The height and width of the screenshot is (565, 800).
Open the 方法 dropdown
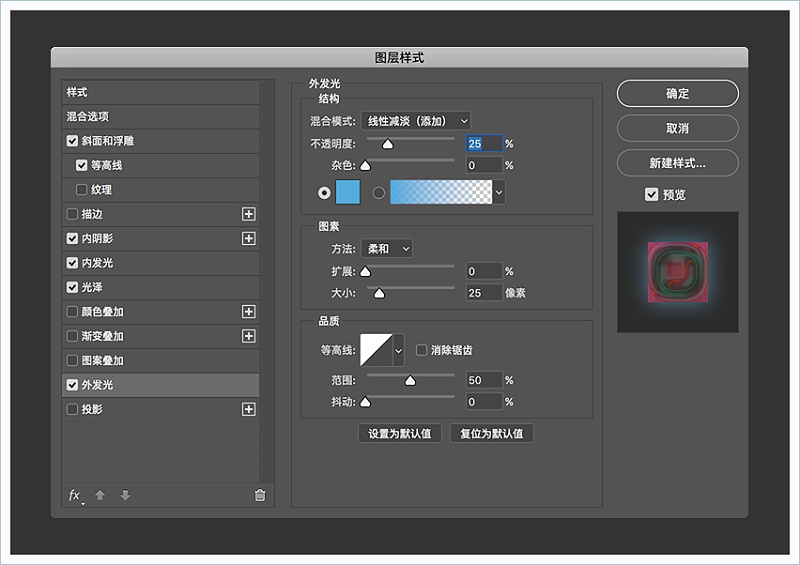click(386, 248)
